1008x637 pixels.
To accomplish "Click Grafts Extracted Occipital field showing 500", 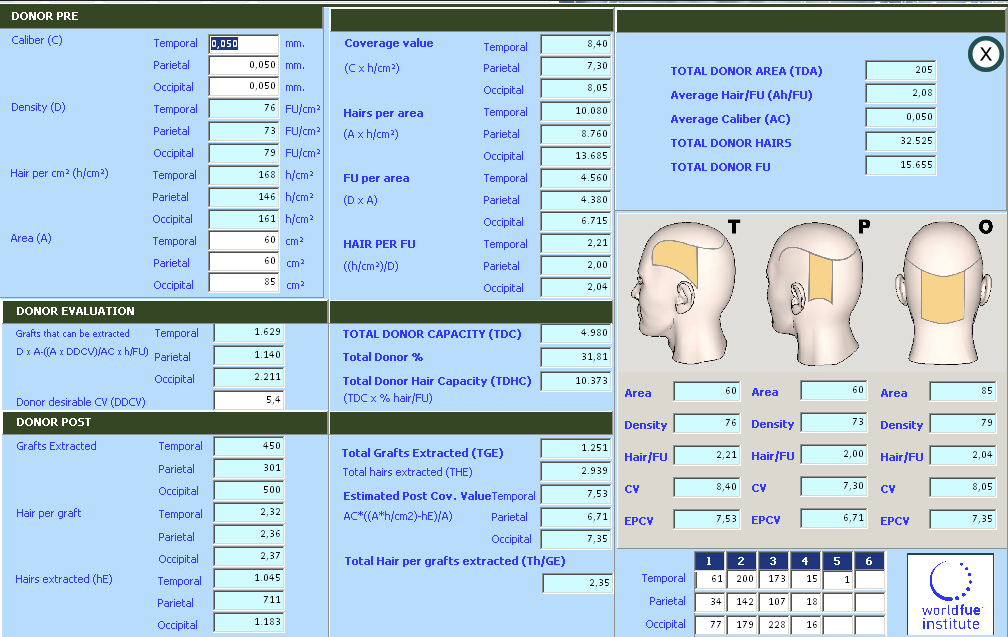I will (x=248, y=491).
